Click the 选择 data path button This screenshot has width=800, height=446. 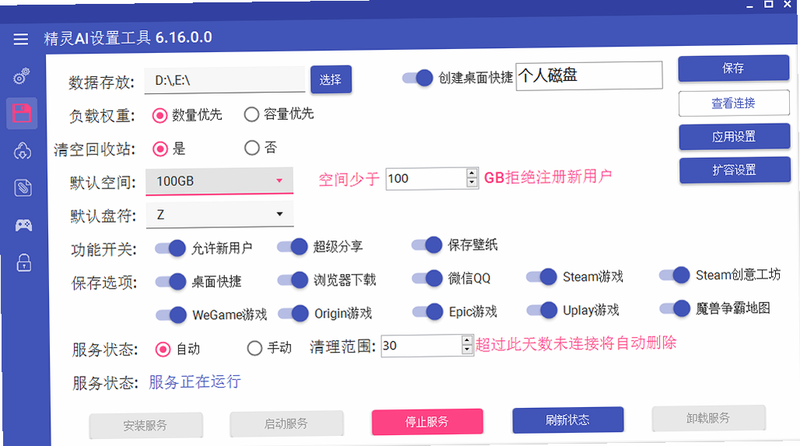(331, 80)
